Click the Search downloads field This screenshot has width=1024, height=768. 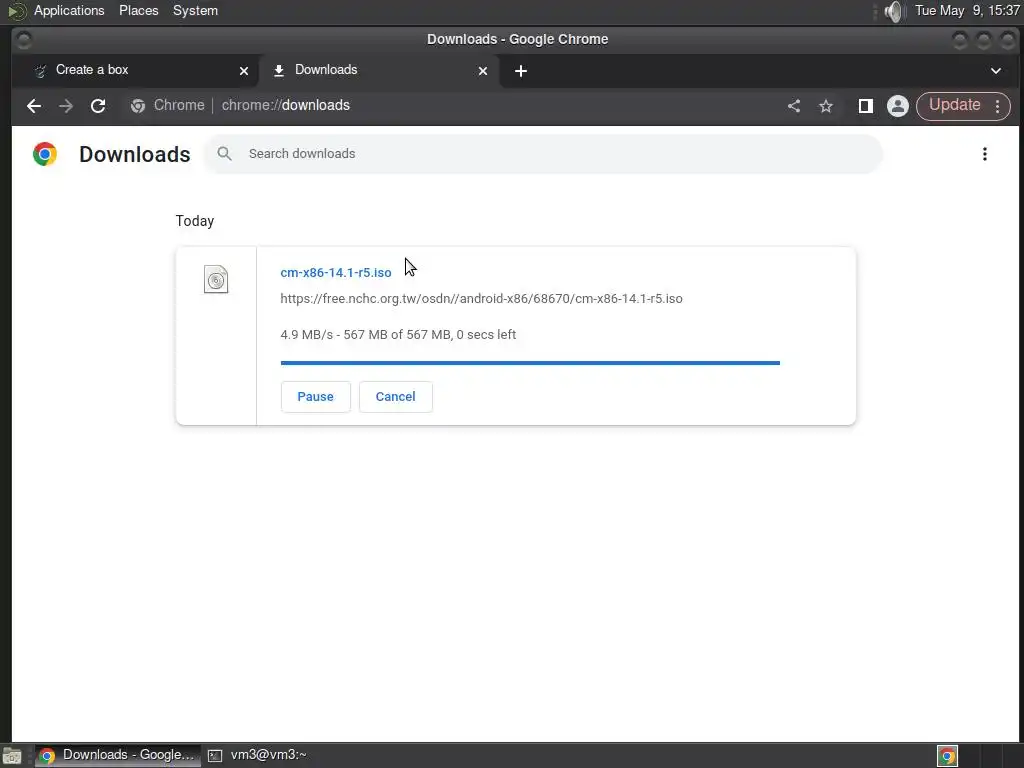(x=543, y=154)
